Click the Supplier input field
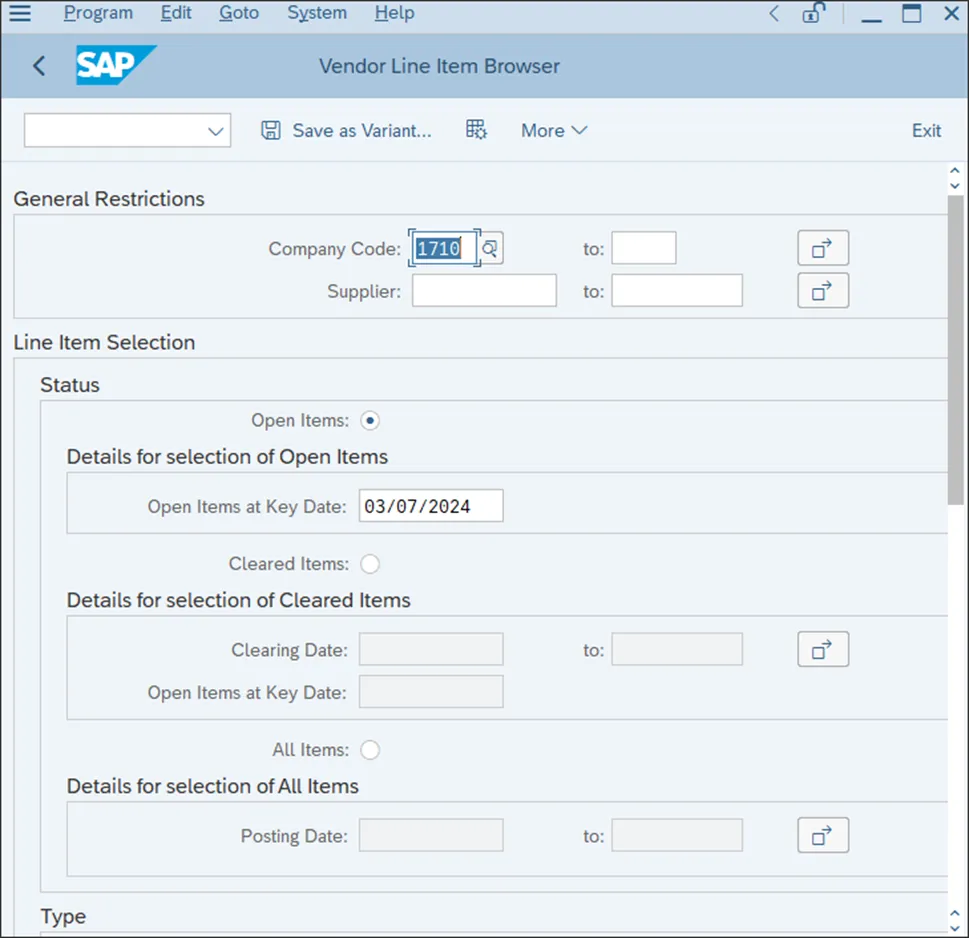The height and width of the screenshot is (938, 969). point(484,291)
